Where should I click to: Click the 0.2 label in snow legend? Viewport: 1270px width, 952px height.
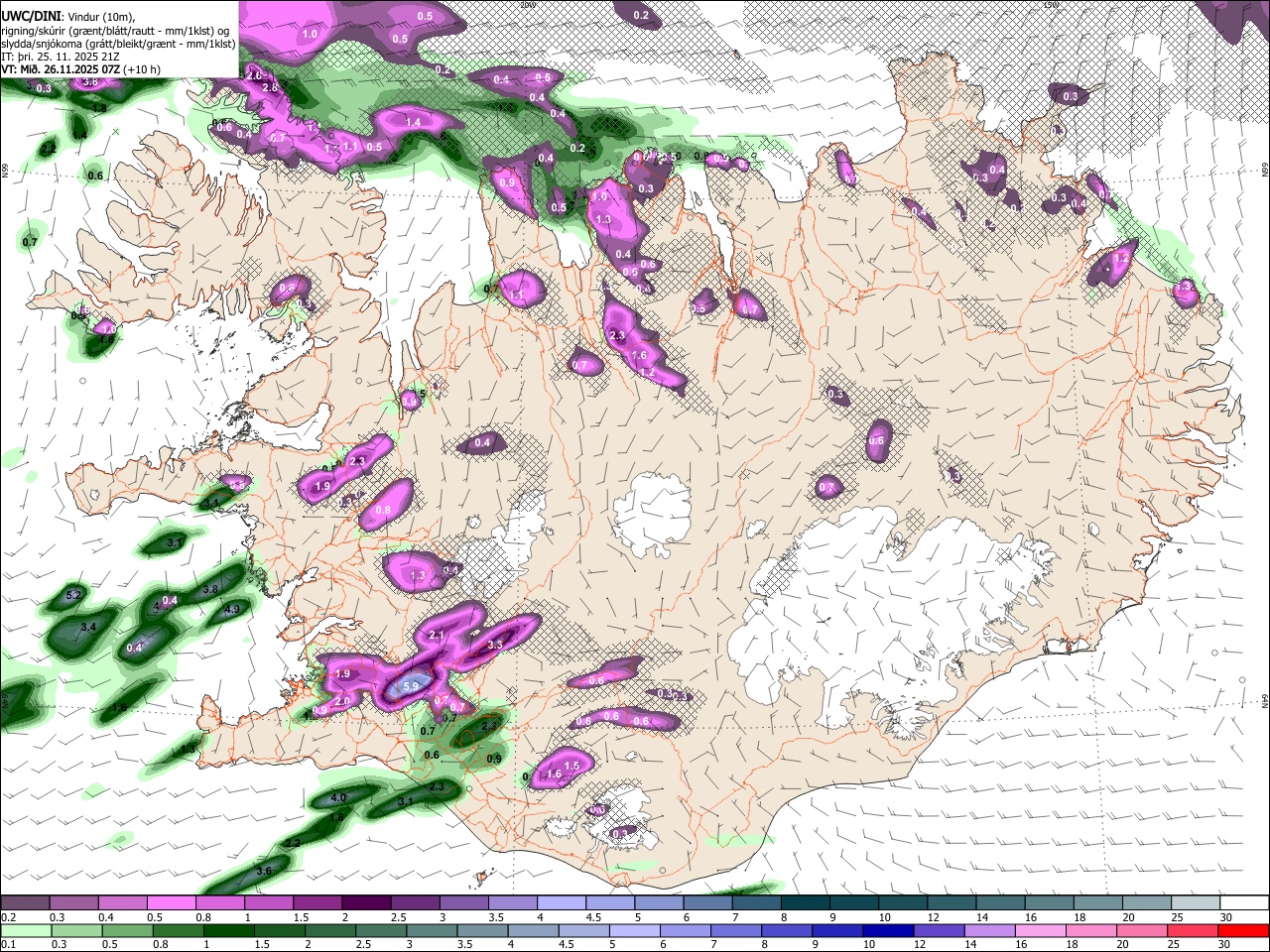[9, 917]
